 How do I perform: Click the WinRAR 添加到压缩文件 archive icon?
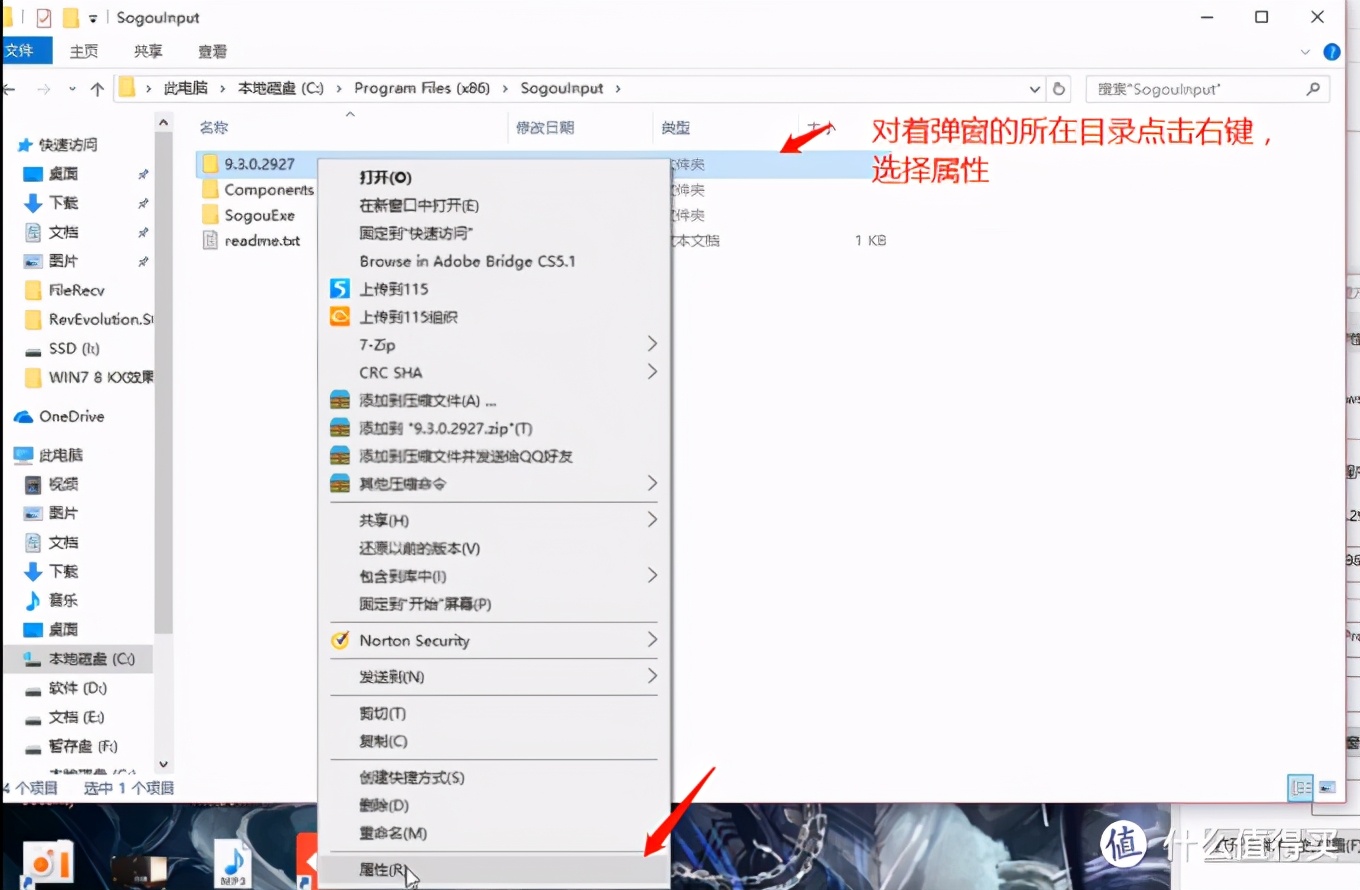click(x=340, y=400)
